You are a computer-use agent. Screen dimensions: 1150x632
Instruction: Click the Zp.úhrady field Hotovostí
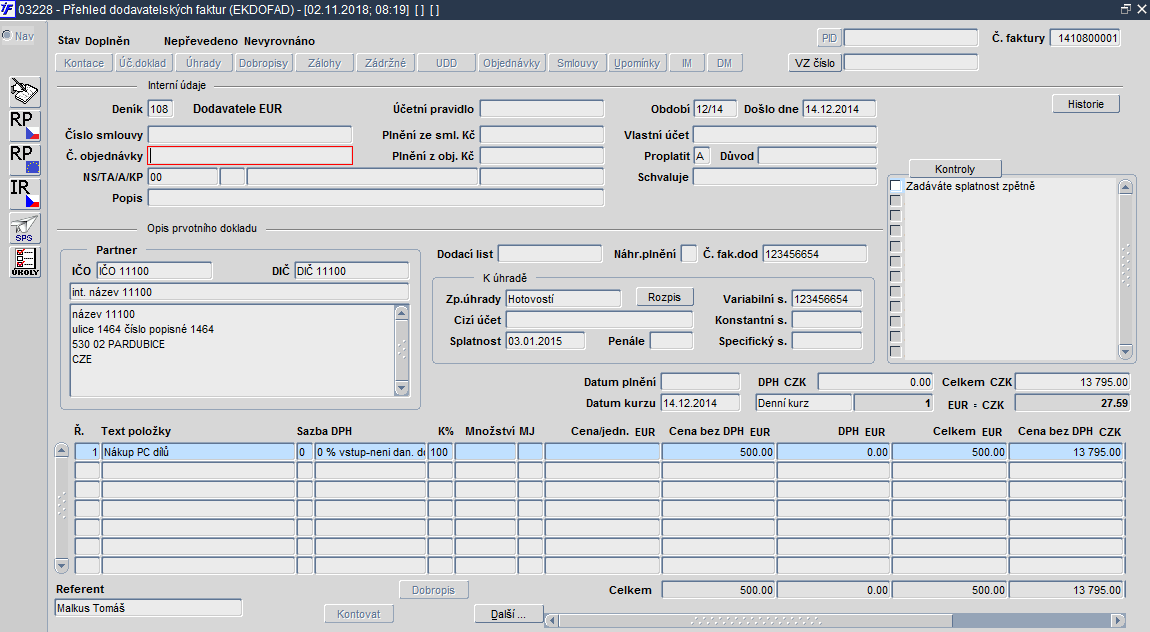coord(563,298)
